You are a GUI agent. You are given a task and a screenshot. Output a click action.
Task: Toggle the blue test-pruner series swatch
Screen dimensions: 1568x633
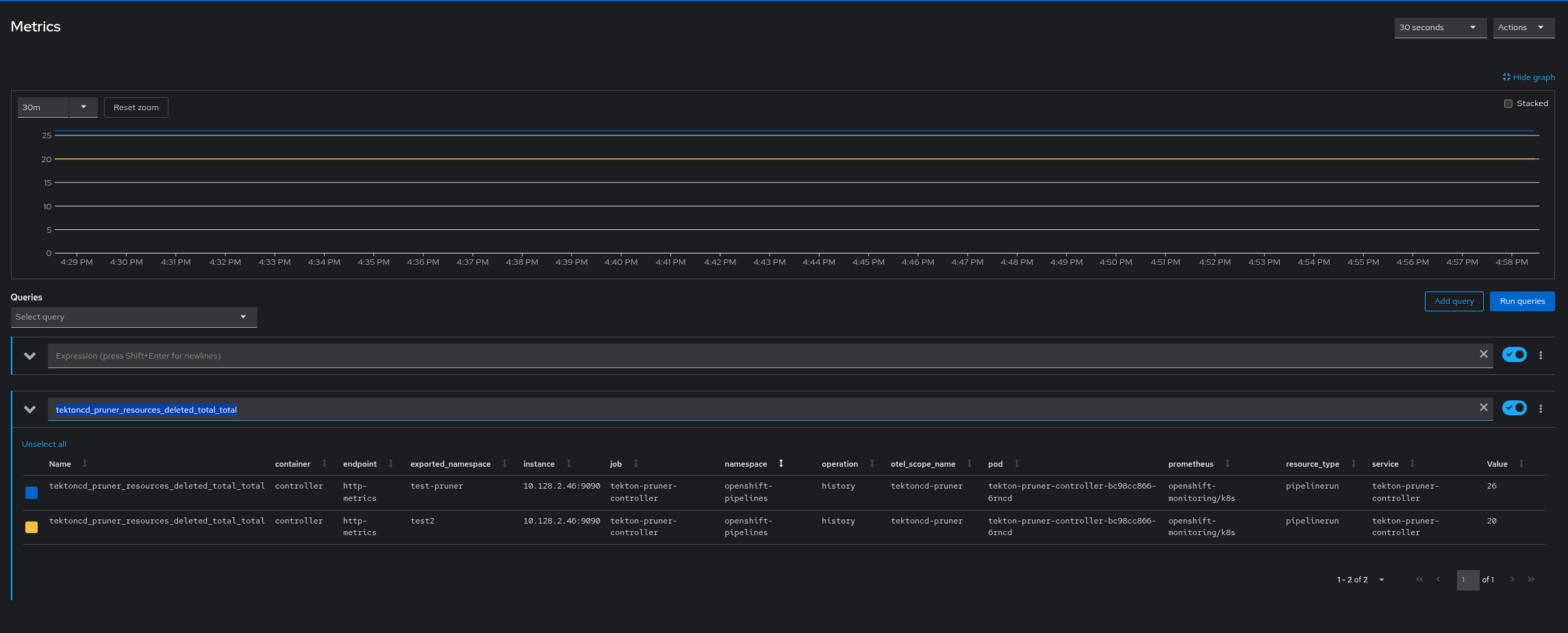pyautogui.click(x=31, y=493)
